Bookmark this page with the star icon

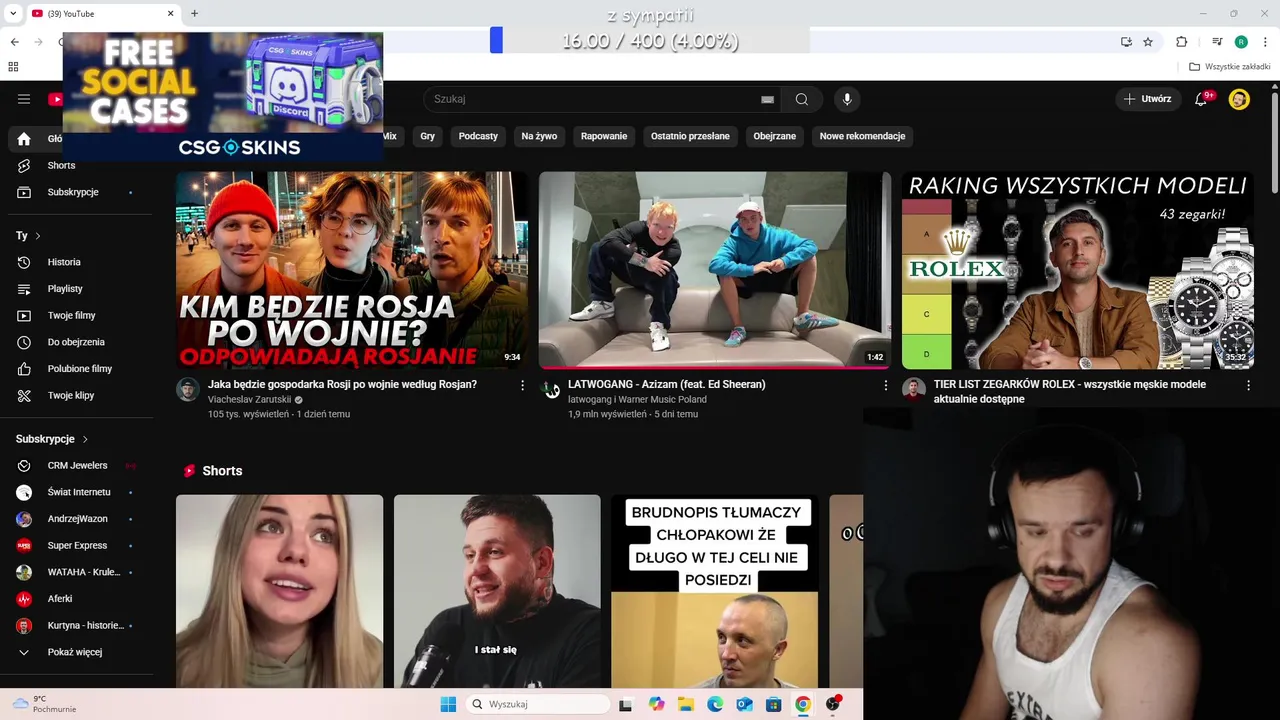[x=1148, y=42]
